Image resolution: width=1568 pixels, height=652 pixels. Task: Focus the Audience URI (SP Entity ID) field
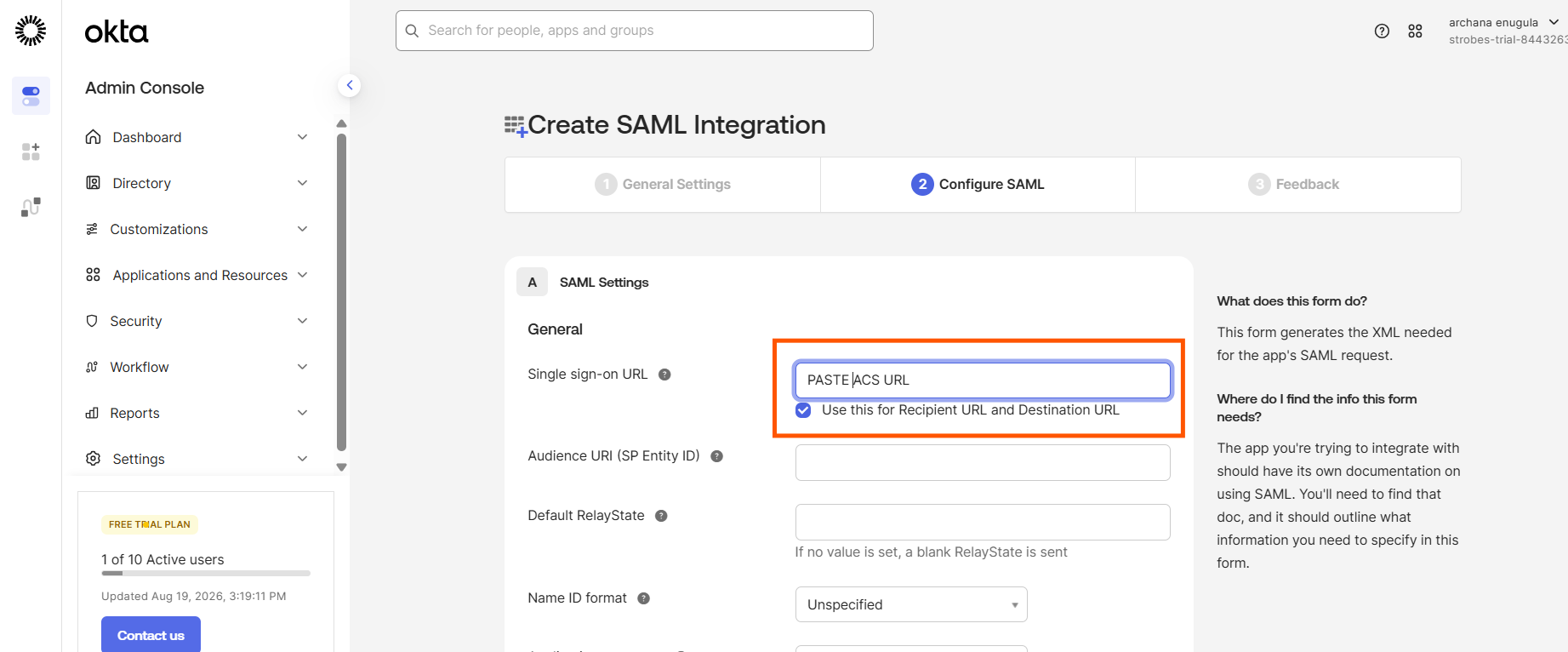(x=983, y=462)
